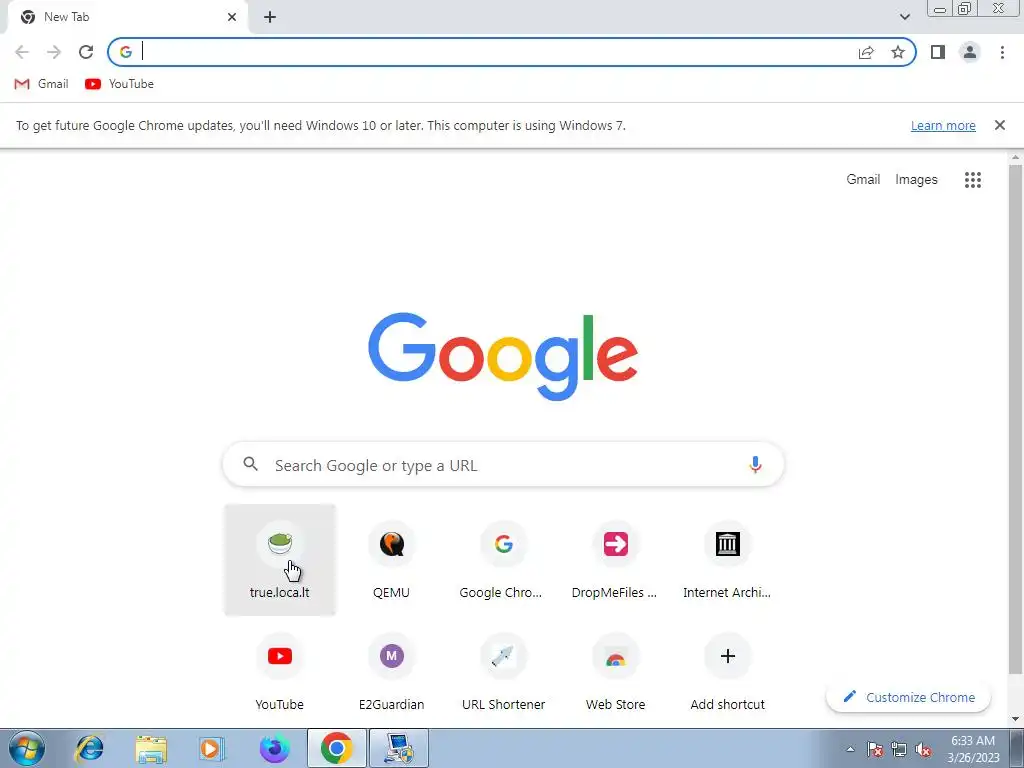The width and height of the screenshot is (1024, 768).
Task: Click the page vertical scrollbar
Action: click(1015, 418)
